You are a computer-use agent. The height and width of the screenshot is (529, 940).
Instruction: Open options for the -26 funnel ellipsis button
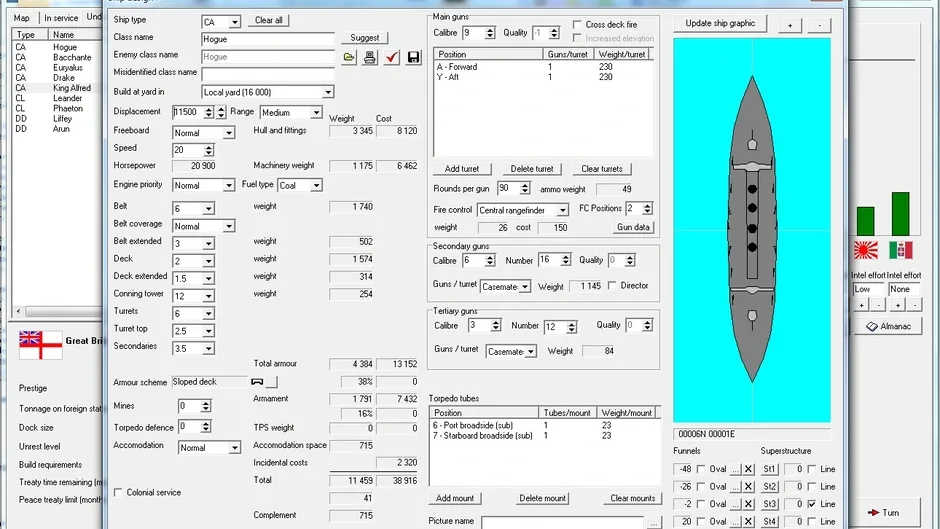click(x=736, y=486)
